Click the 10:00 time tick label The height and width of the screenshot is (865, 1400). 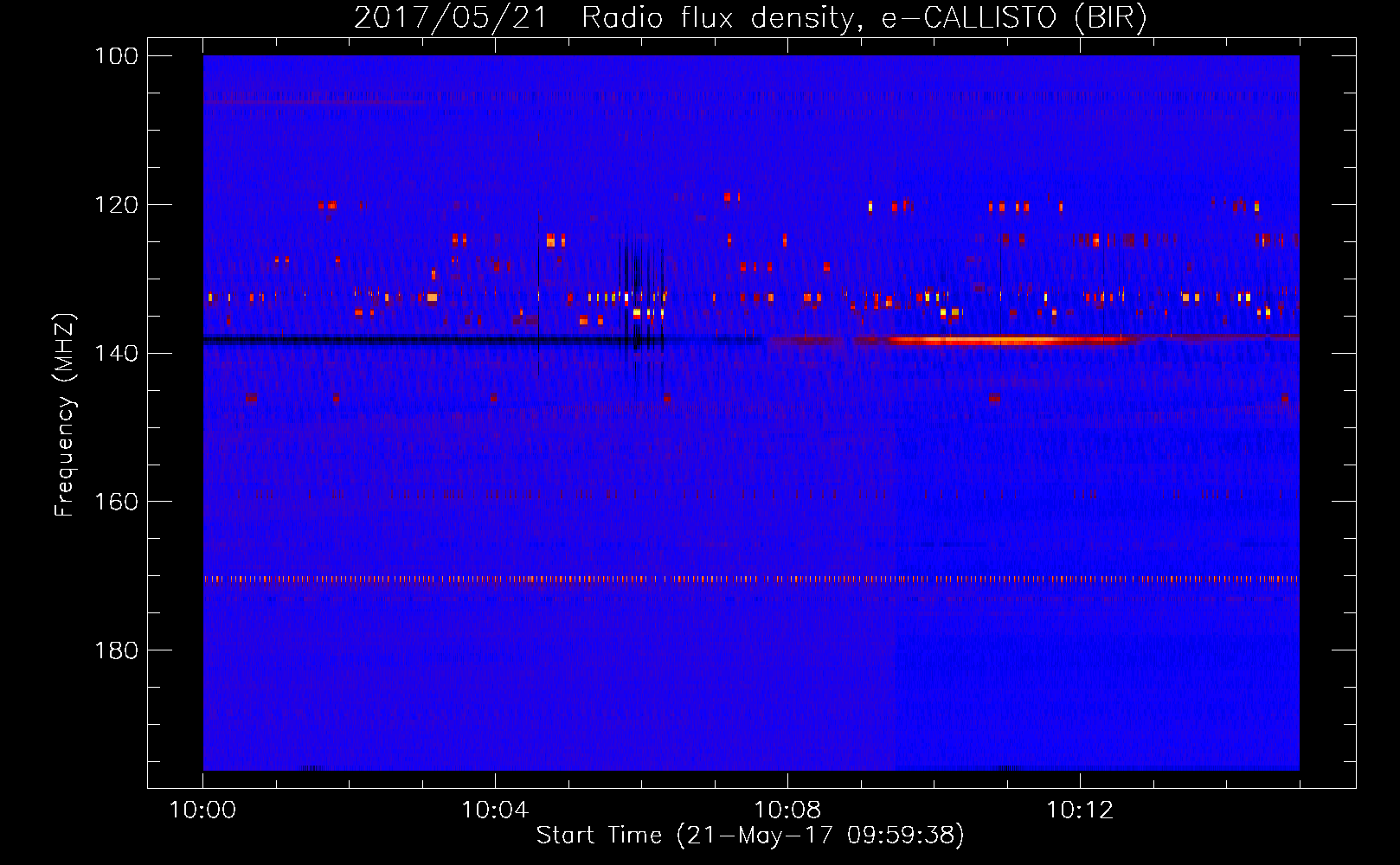point(203,811)
